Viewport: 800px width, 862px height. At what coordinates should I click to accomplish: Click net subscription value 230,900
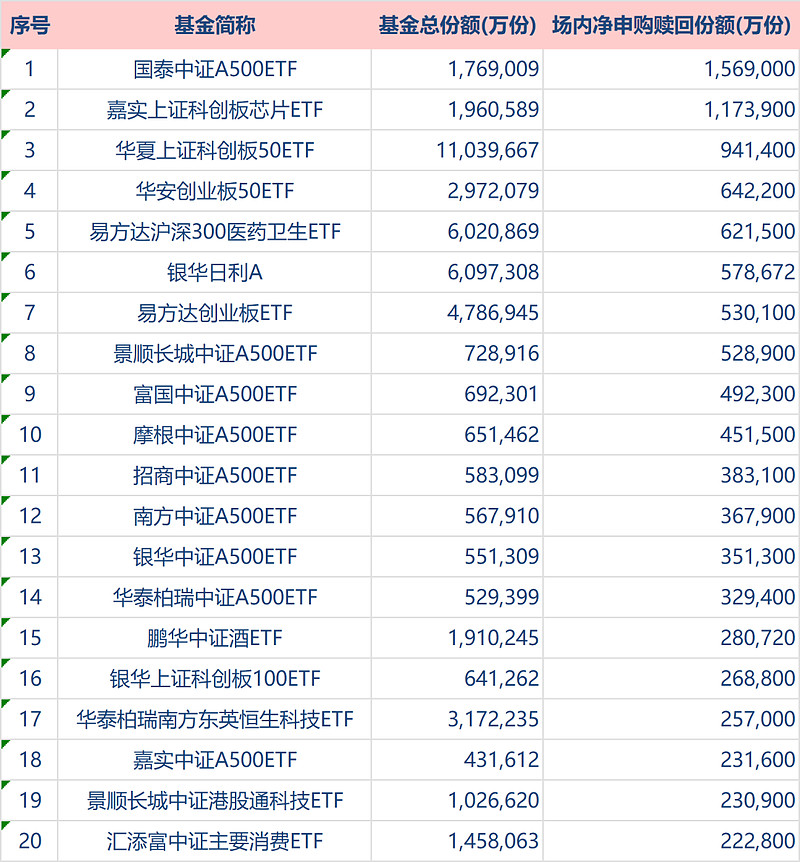coord(758,801)
